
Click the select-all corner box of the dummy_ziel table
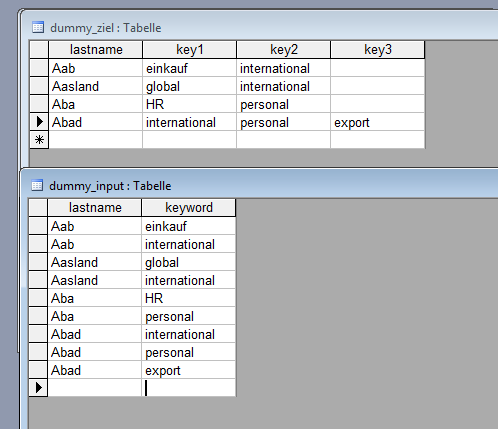(39, 50)
